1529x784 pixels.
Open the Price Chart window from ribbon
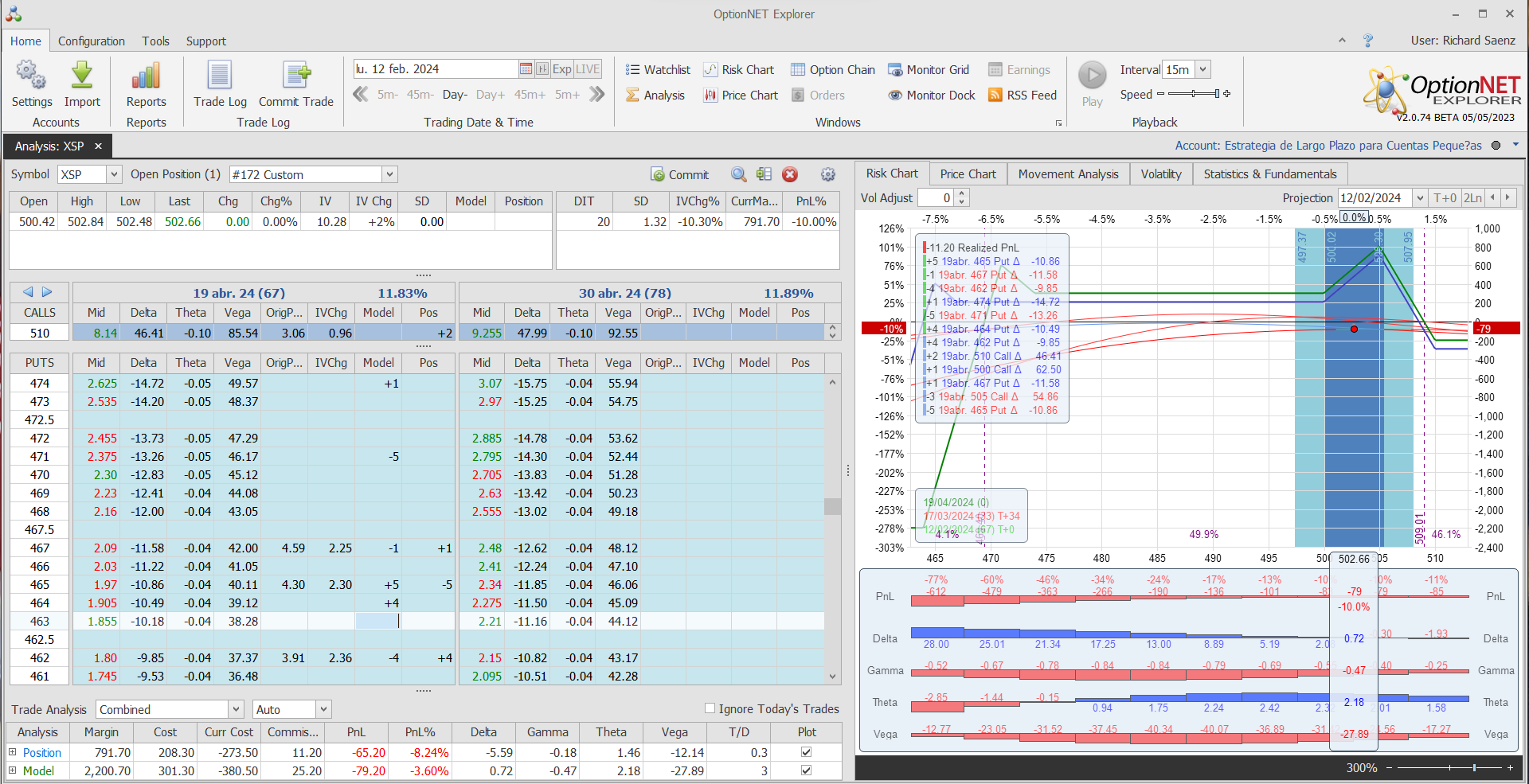741,96
